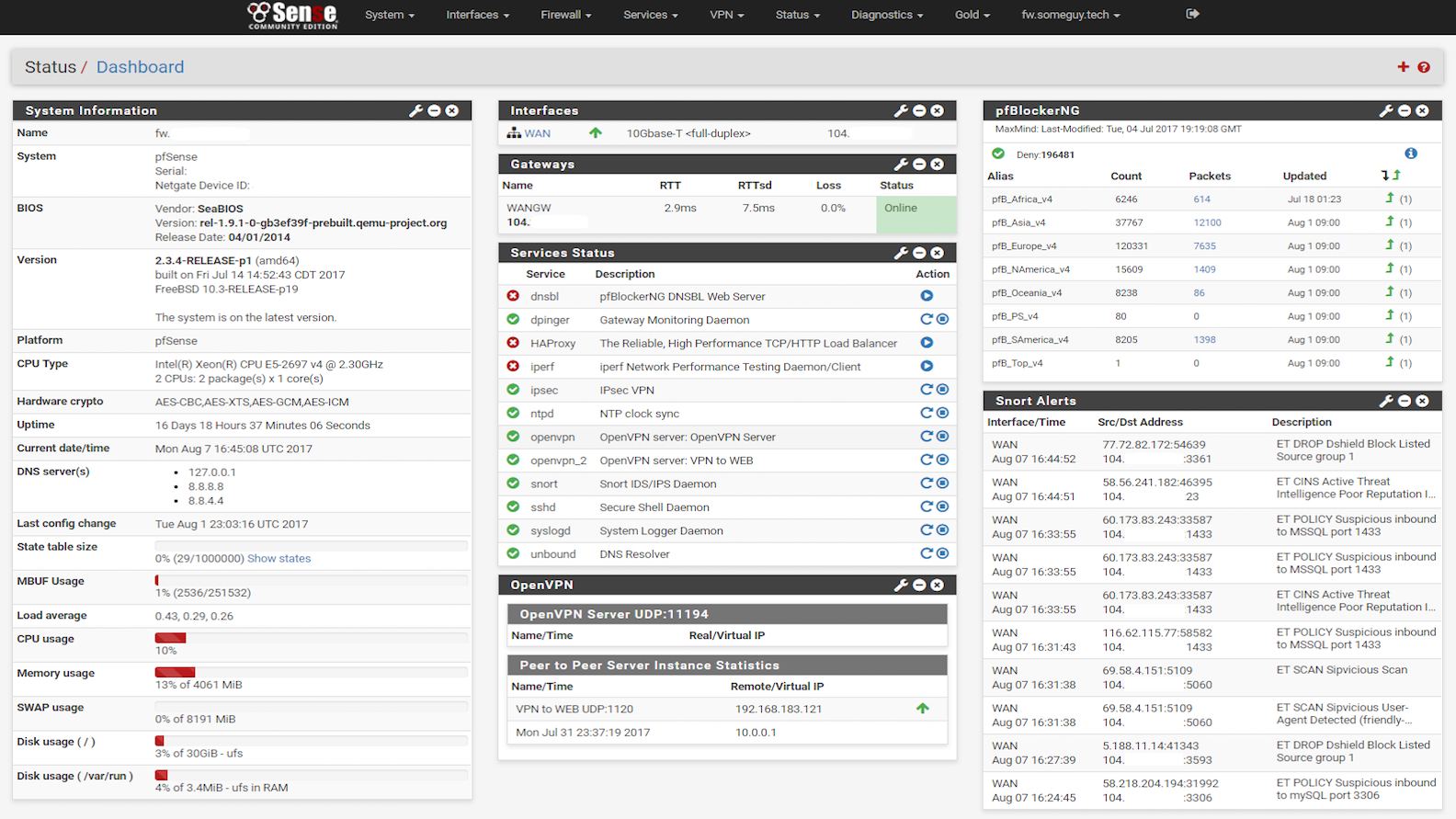
Task: Click the pfBlockerNG info icon
Action: pos(1411,154)
